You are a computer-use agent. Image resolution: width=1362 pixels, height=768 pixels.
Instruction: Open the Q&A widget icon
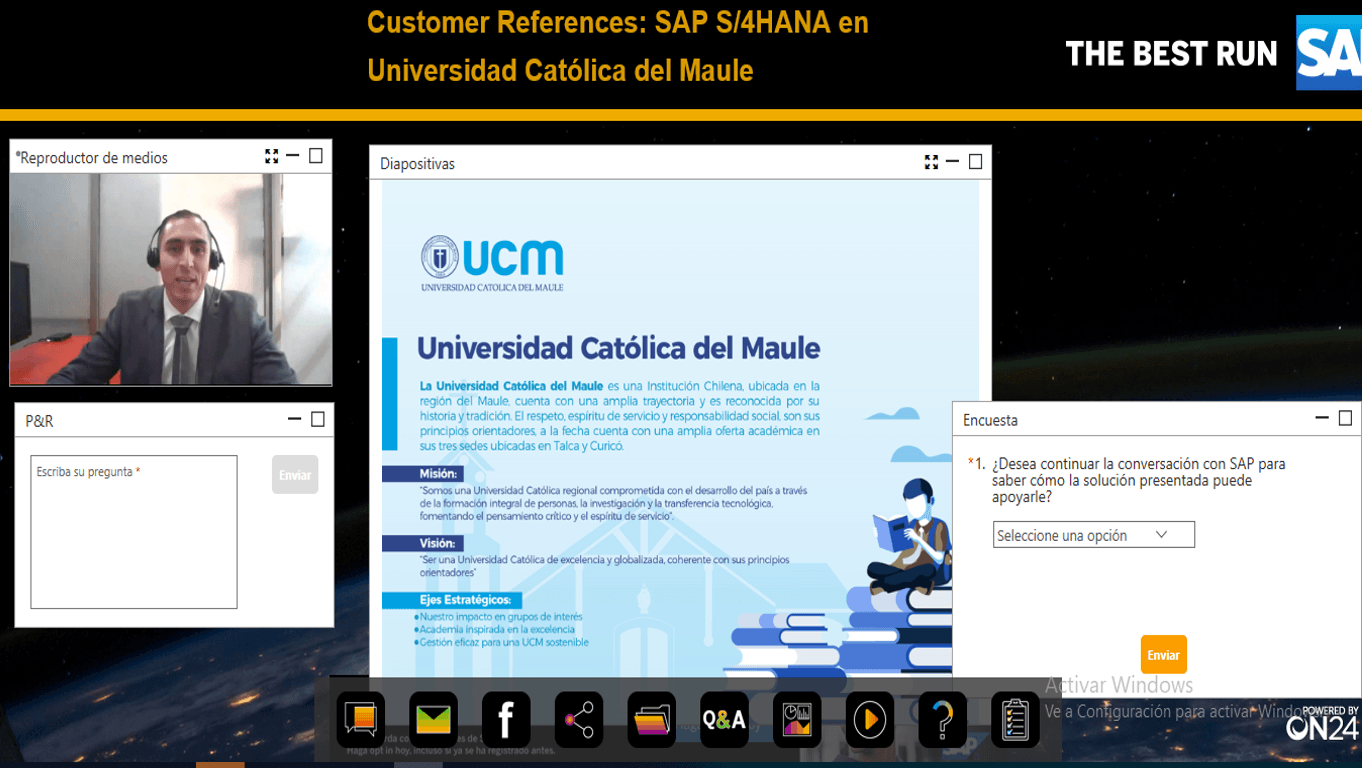coord(724,719)
